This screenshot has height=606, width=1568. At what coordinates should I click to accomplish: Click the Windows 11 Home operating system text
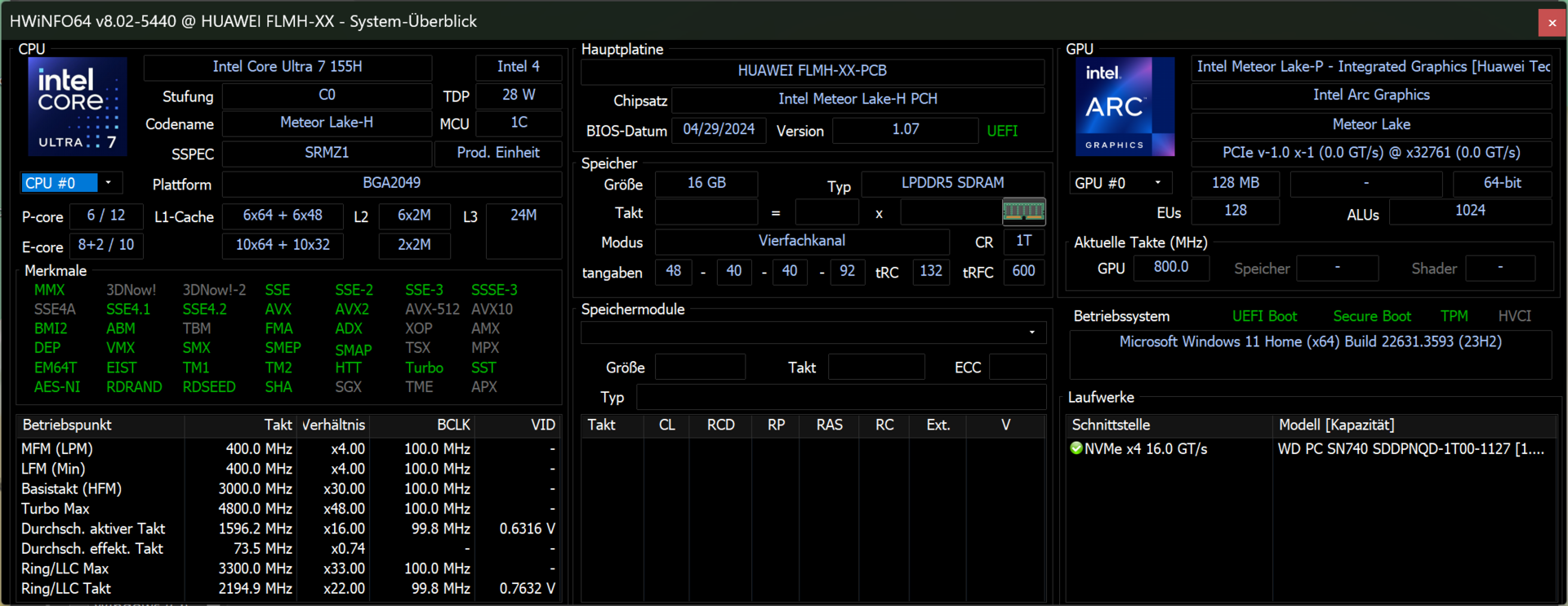[x=1310, y=341]
